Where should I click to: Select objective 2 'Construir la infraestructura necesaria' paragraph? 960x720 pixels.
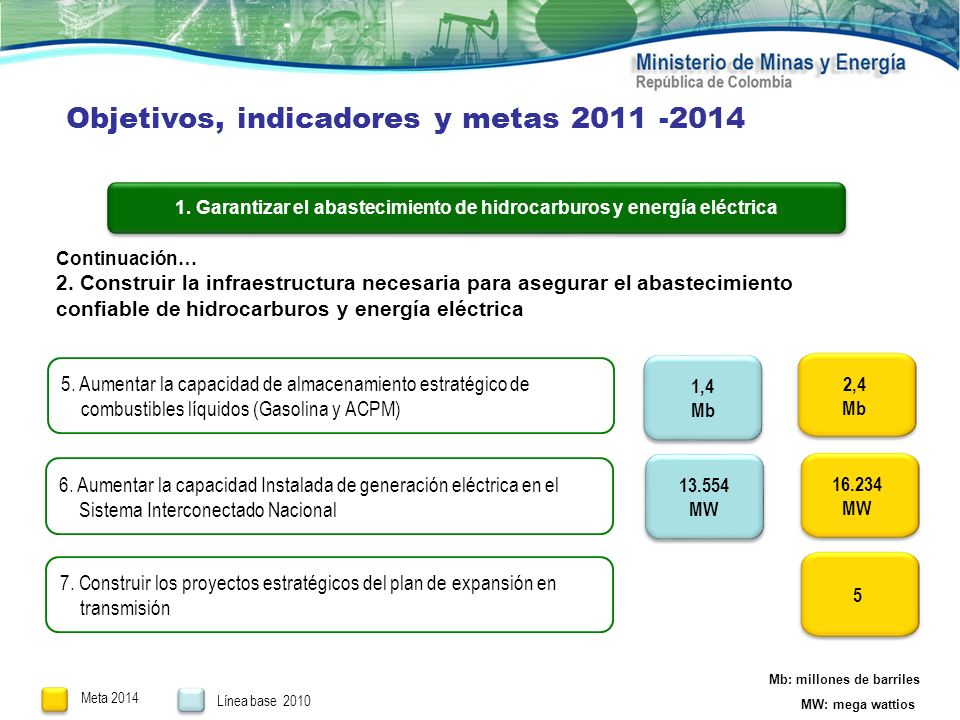pyautogui.click(x=424, y=296)
